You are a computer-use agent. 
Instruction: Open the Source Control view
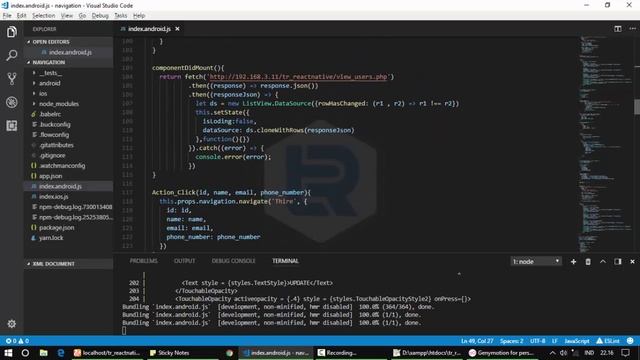tap(11, 78)
